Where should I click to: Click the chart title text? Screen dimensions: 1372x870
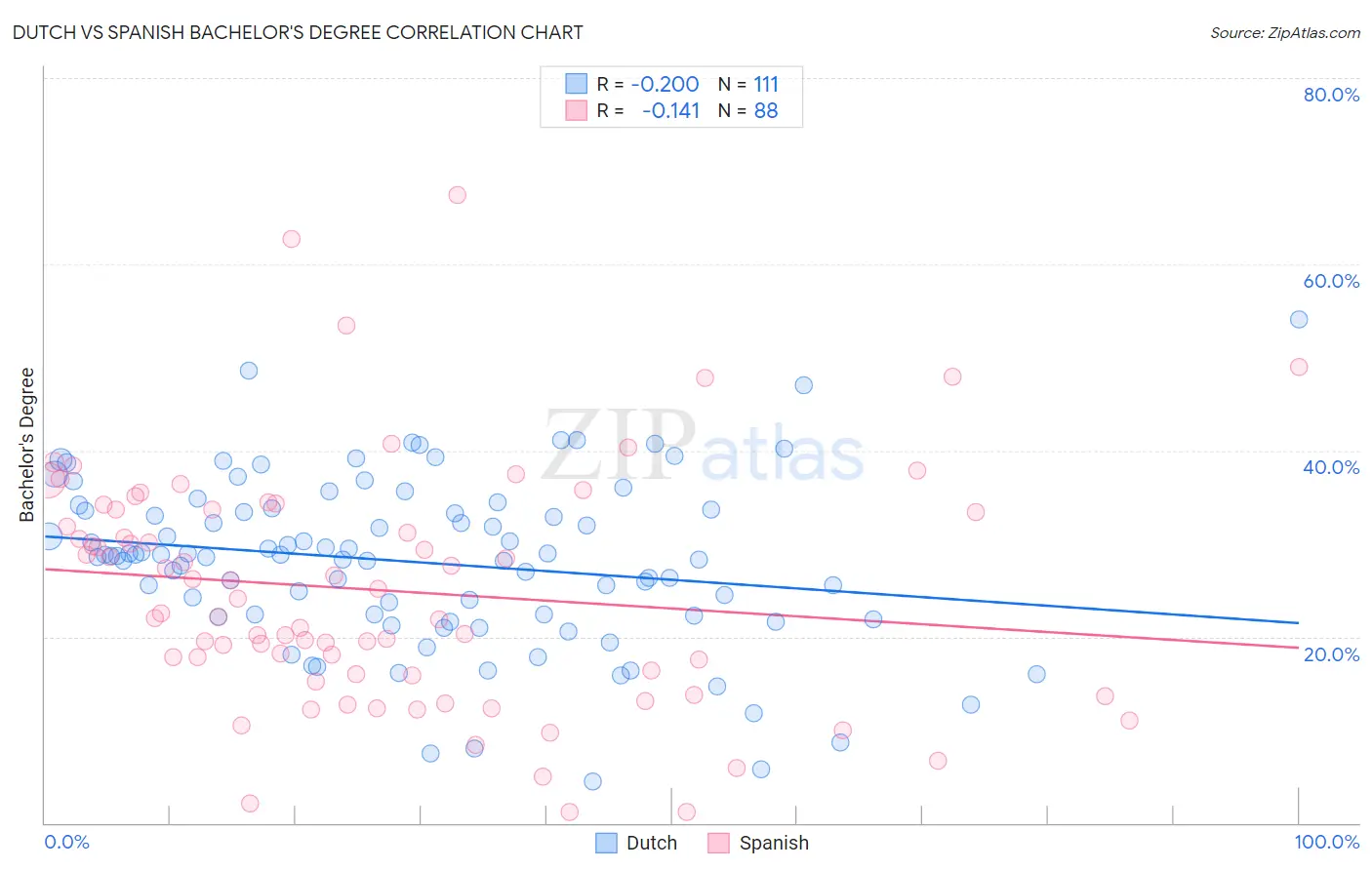click(298, 32)
